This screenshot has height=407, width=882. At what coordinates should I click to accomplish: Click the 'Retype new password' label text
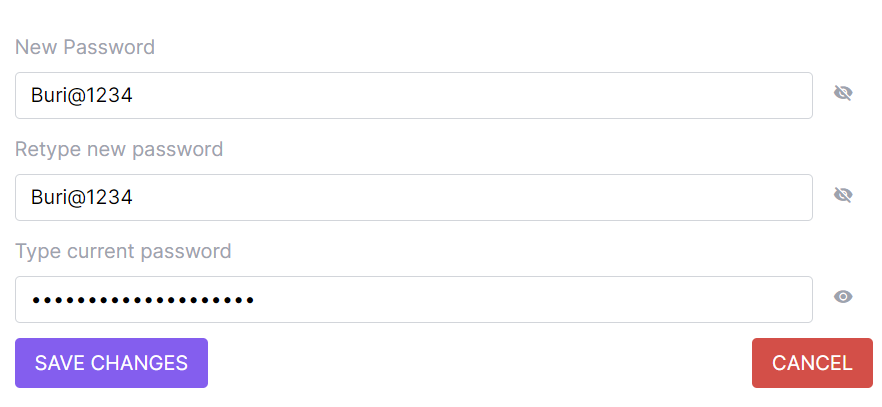(x=119, y=149)
